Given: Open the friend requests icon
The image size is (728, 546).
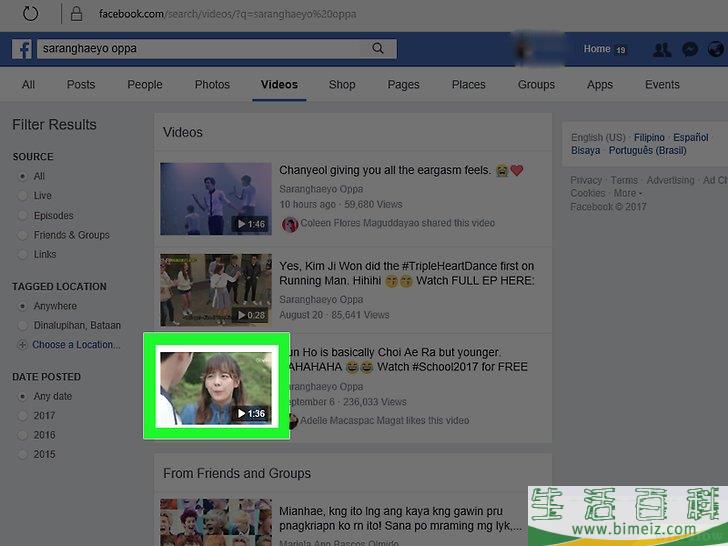Looking at the screenshot, I should point(662,49).
